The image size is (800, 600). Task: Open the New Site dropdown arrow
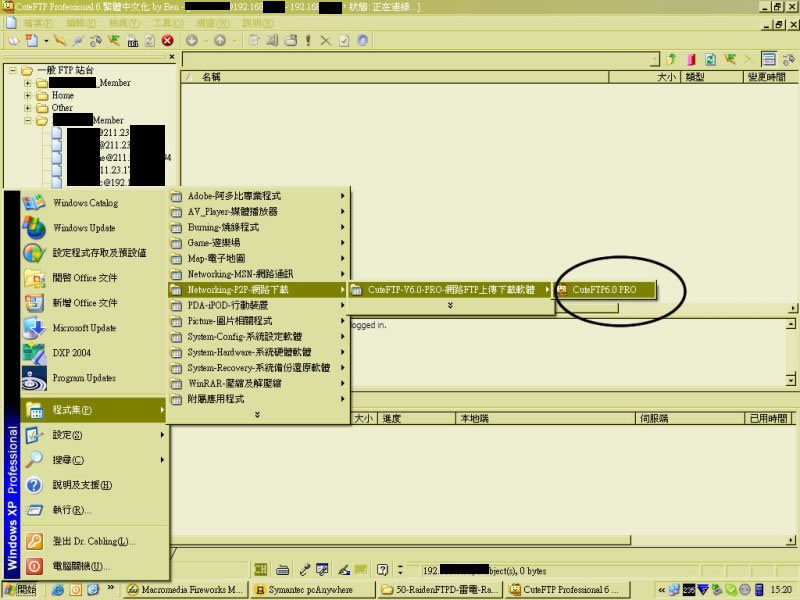(46, 41)
